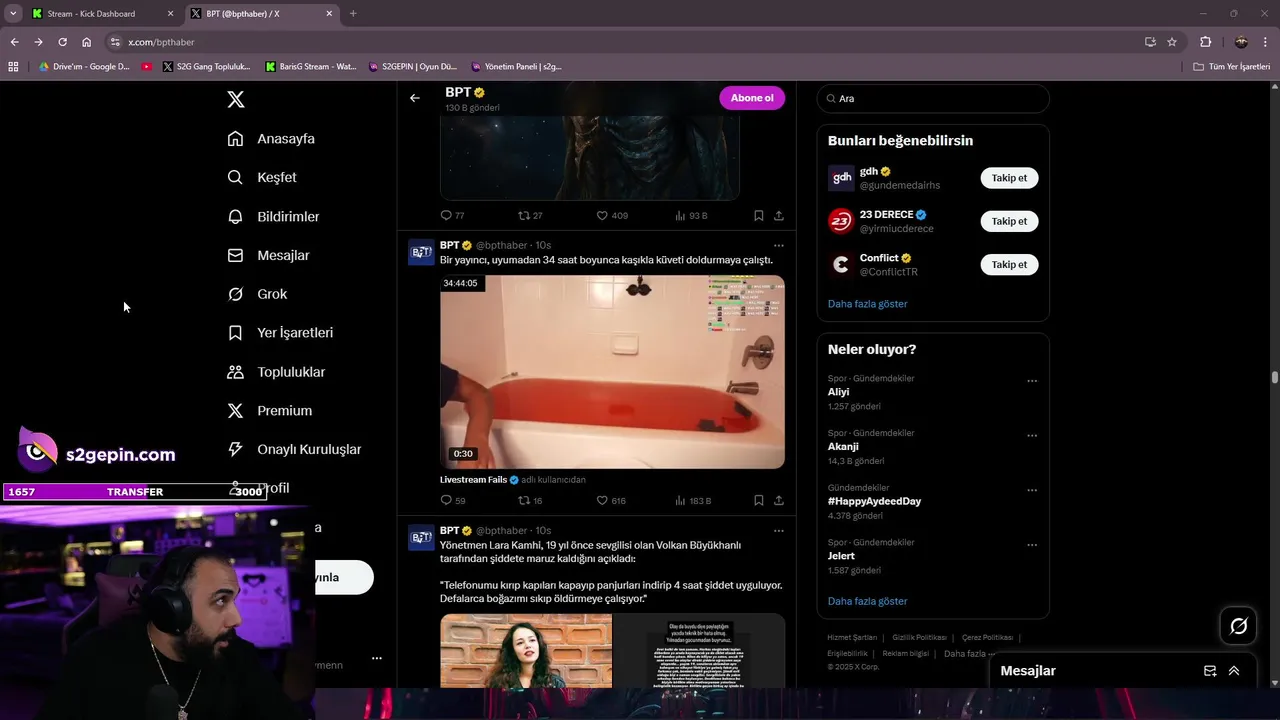
Task: Open Hizmet Şartları footer link
Action: 852,637
